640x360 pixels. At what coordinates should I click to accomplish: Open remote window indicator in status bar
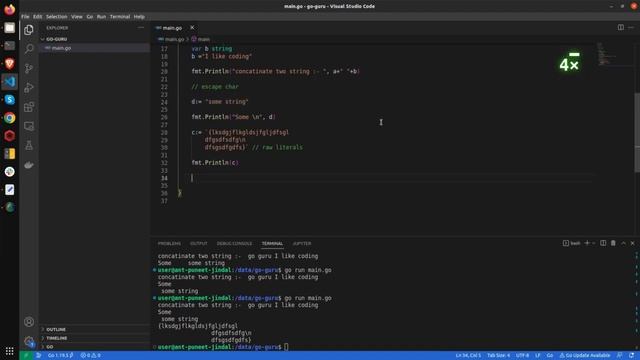click(x=26, y=356)
